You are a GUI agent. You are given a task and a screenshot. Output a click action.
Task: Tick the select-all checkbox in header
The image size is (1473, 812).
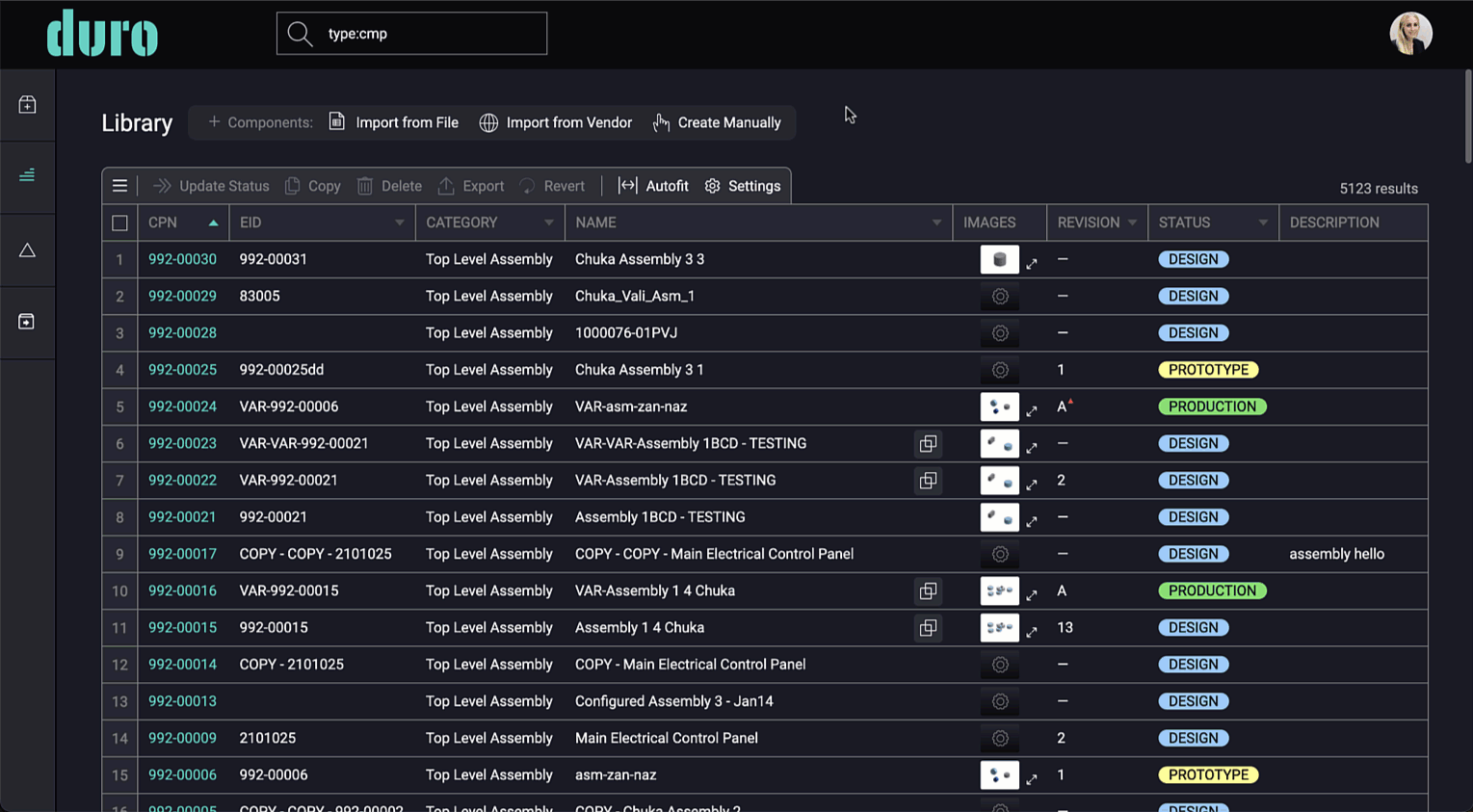(x=119, y=223)
